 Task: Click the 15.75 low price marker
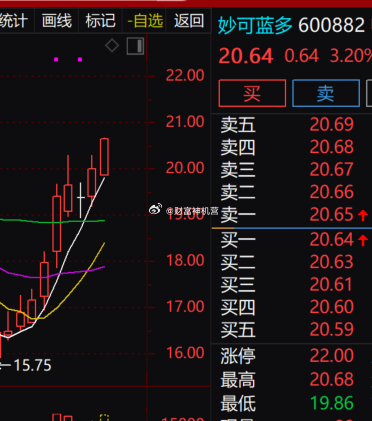pyautogui.click(x=32, y=366)
